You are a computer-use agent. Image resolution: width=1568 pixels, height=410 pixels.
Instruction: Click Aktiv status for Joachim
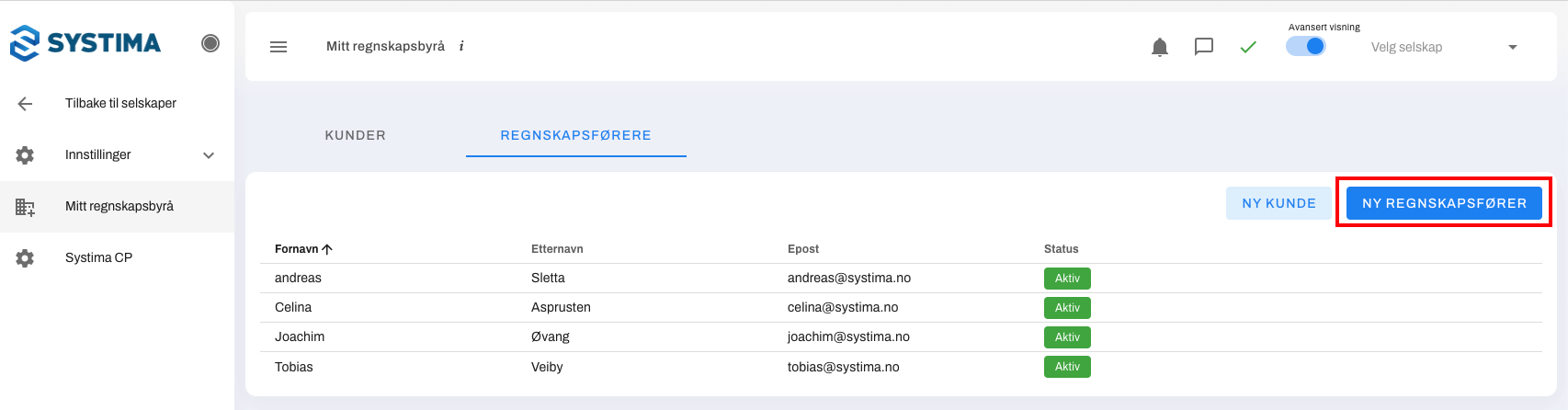(x=1067, y=337)
